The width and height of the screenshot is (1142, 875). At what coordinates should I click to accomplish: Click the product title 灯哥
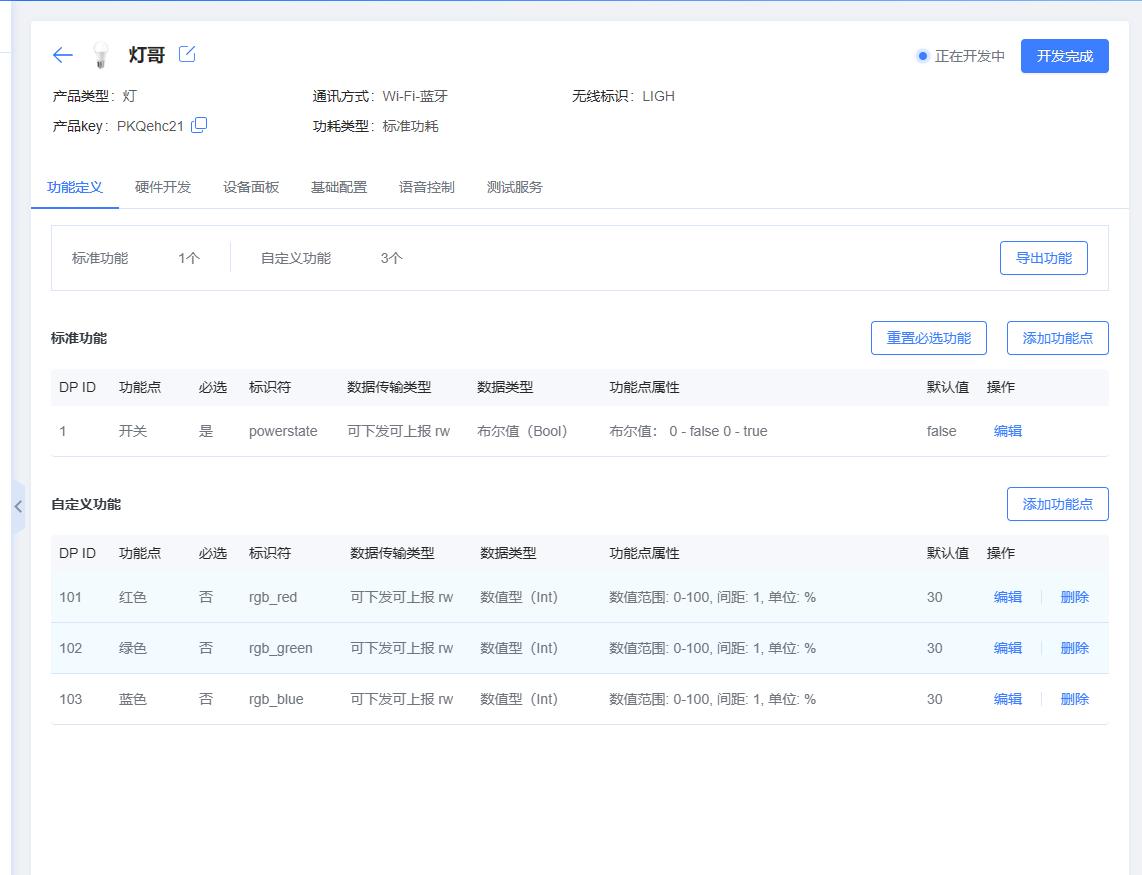click(147, 55)
